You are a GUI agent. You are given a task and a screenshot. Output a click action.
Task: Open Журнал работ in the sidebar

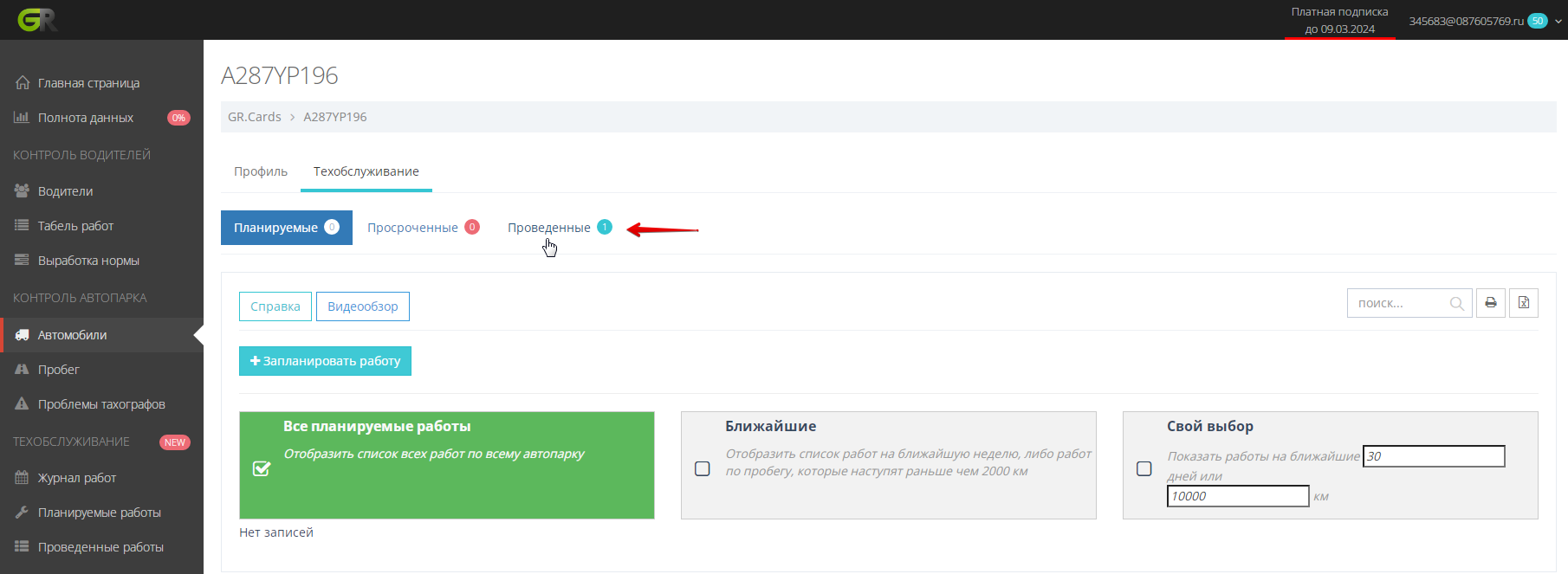pyautogui.click(x=76, y=478)
